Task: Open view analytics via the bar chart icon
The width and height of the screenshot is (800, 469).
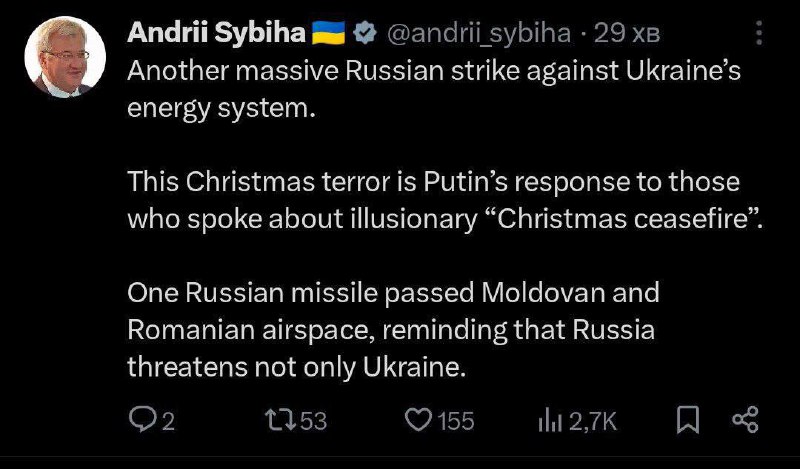Action: tap(550, 420)
